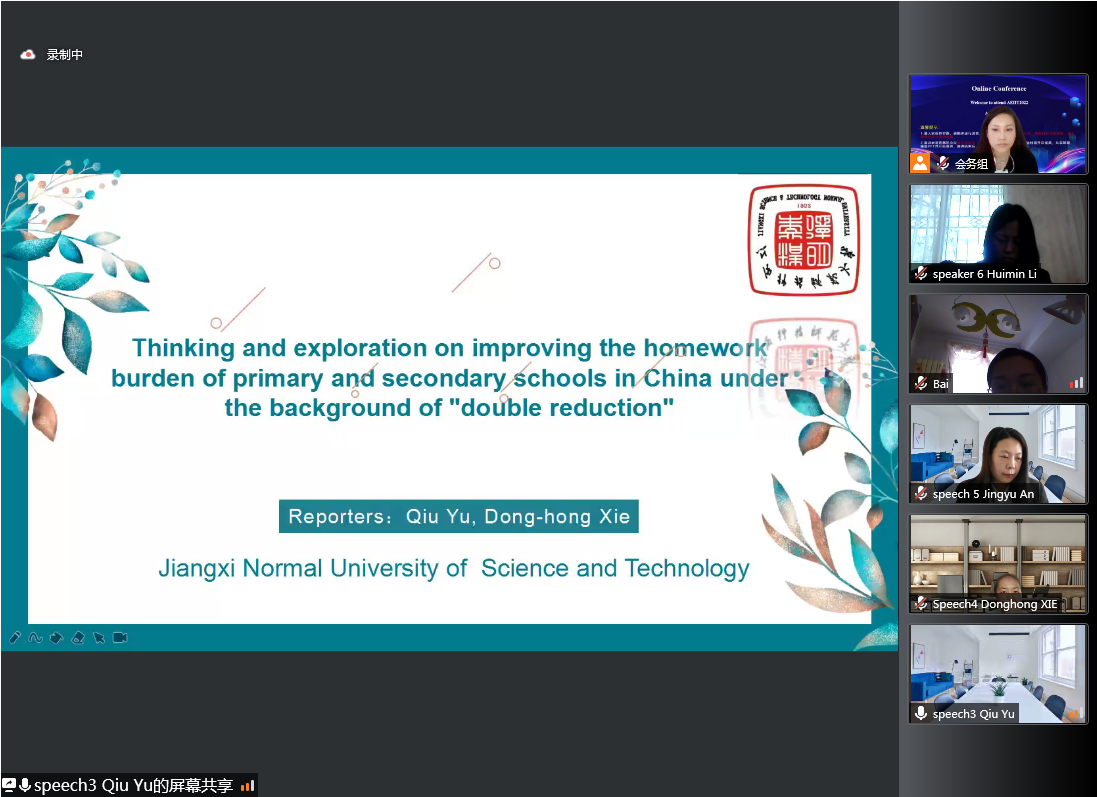Click the 录制中 recording status label
Screen dimensions: 1097x797
64,55
